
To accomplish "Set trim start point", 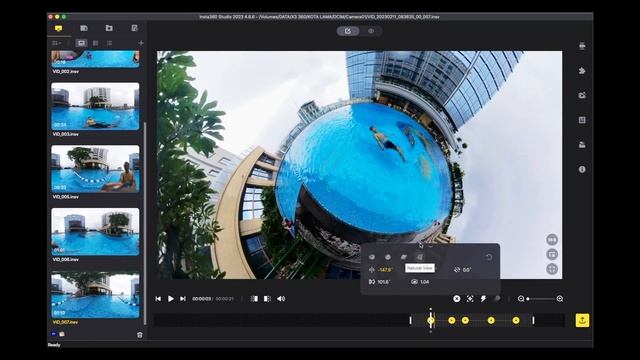I will point(254,299).
